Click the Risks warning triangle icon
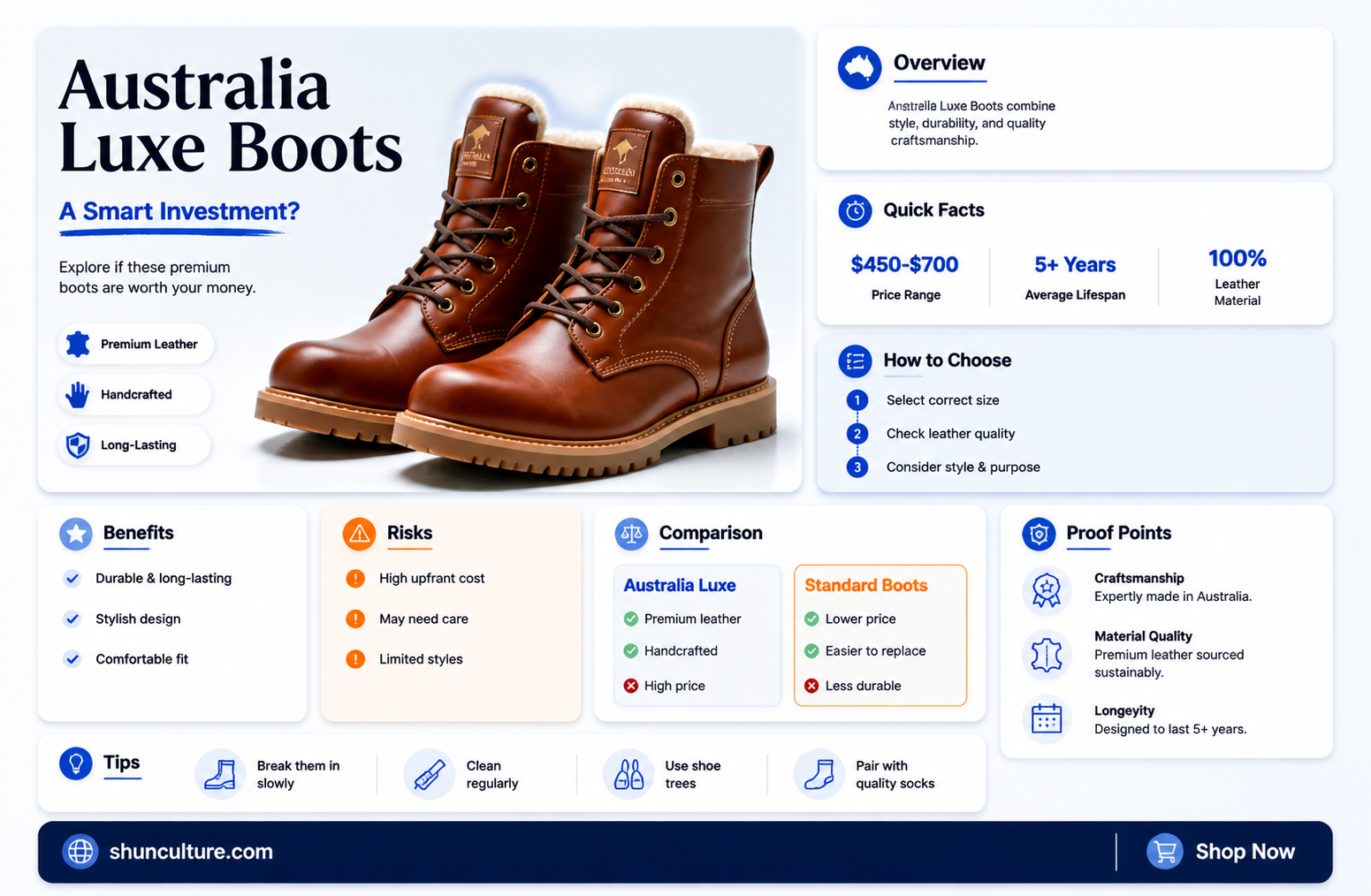The width and height of the screenshot is (1371, 896). [359, 534]
